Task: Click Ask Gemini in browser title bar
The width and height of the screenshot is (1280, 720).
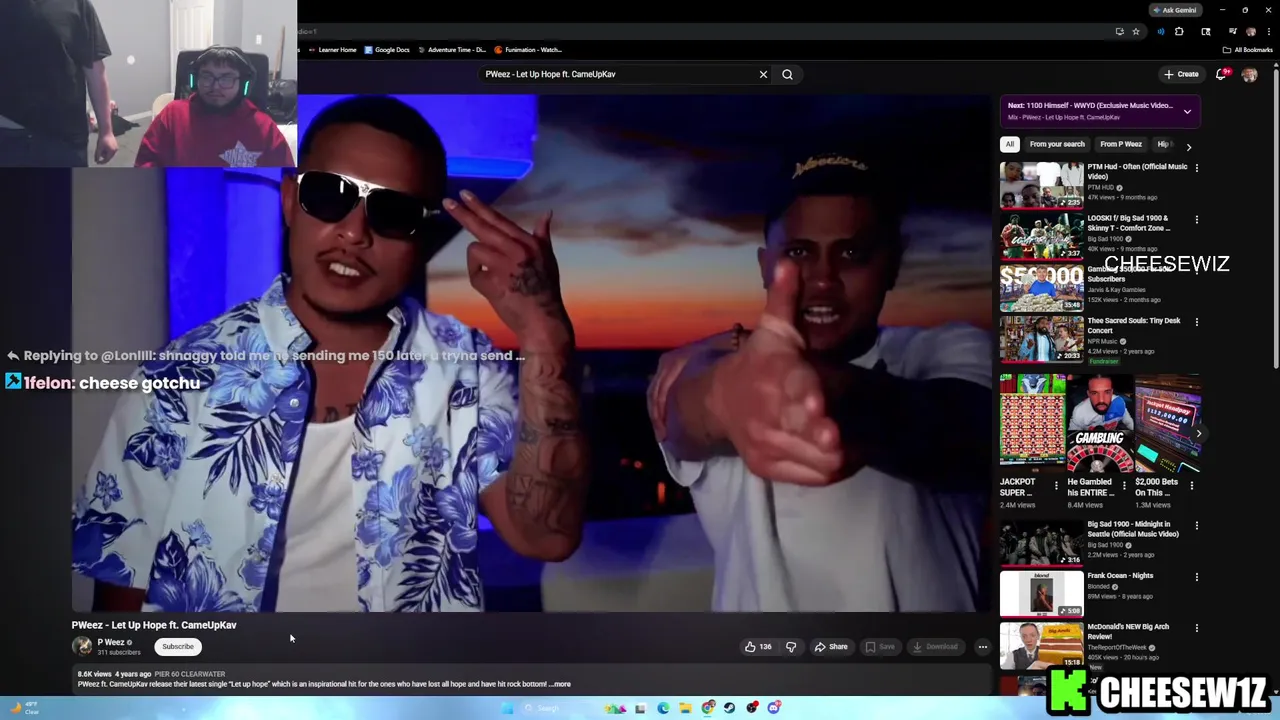Action: pyautogui.click(x=1176, y=10)
